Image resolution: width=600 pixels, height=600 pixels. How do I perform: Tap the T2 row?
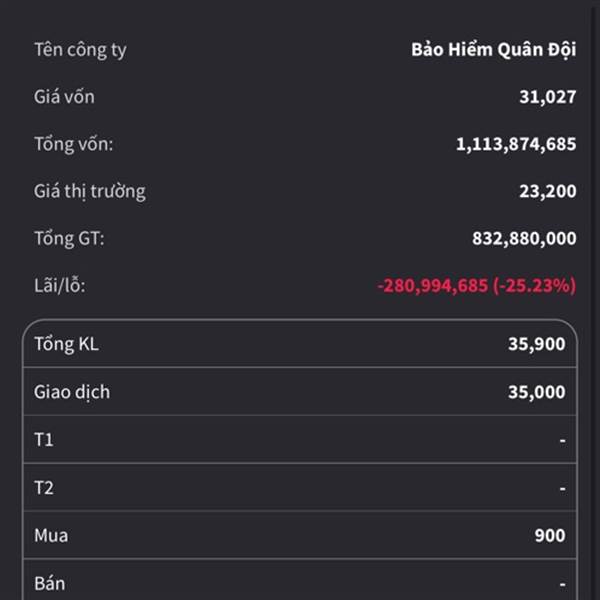[300, 487]
